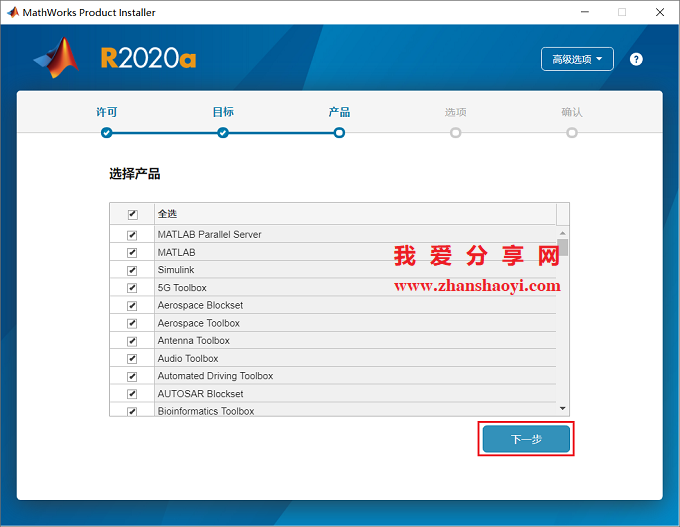This screenshot has height=527, width=680.
Task: Select the 确认 step label
Action: coord(572,112)
